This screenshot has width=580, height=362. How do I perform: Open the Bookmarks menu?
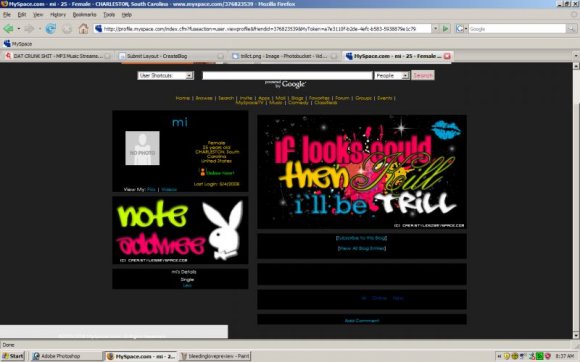(84, 15)
